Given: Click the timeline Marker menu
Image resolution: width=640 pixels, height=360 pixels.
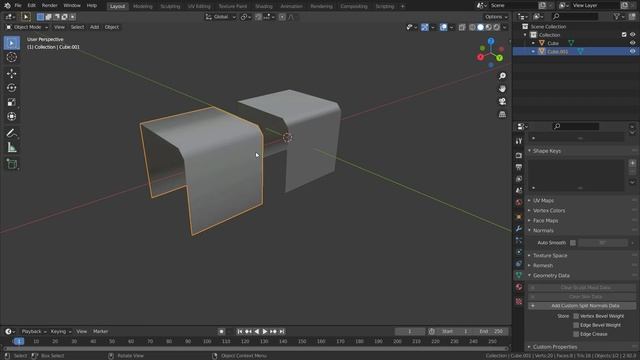Looking at the screenshot, I should tap(100, 331).
